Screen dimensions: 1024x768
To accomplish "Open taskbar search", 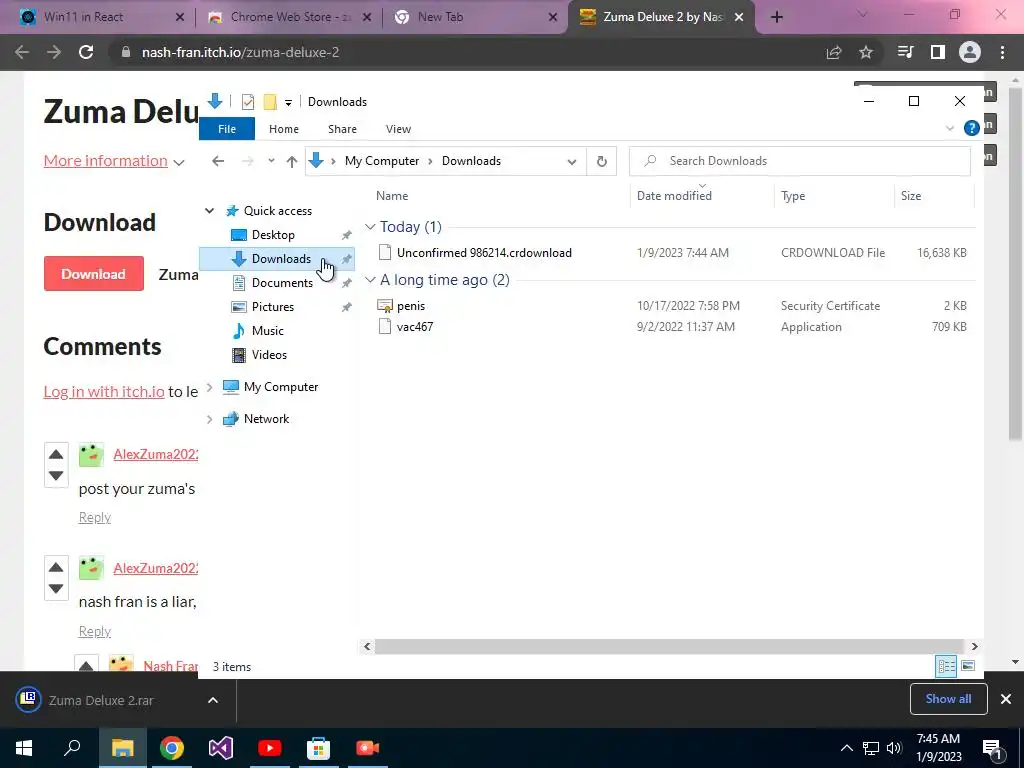I will coord(72,748).
